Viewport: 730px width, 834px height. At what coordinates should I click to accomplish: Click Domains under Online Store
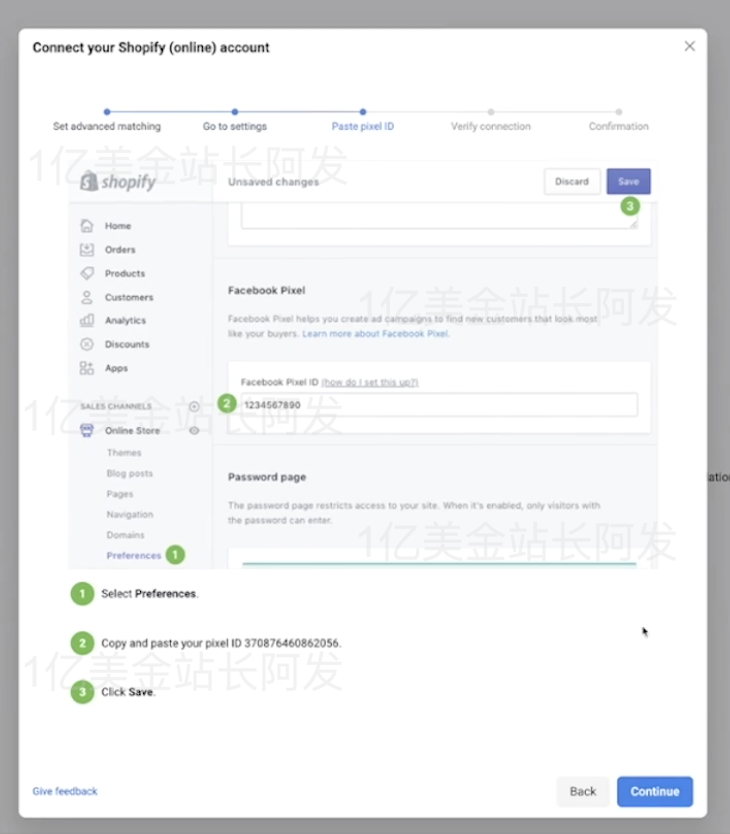tap(126, 535)
